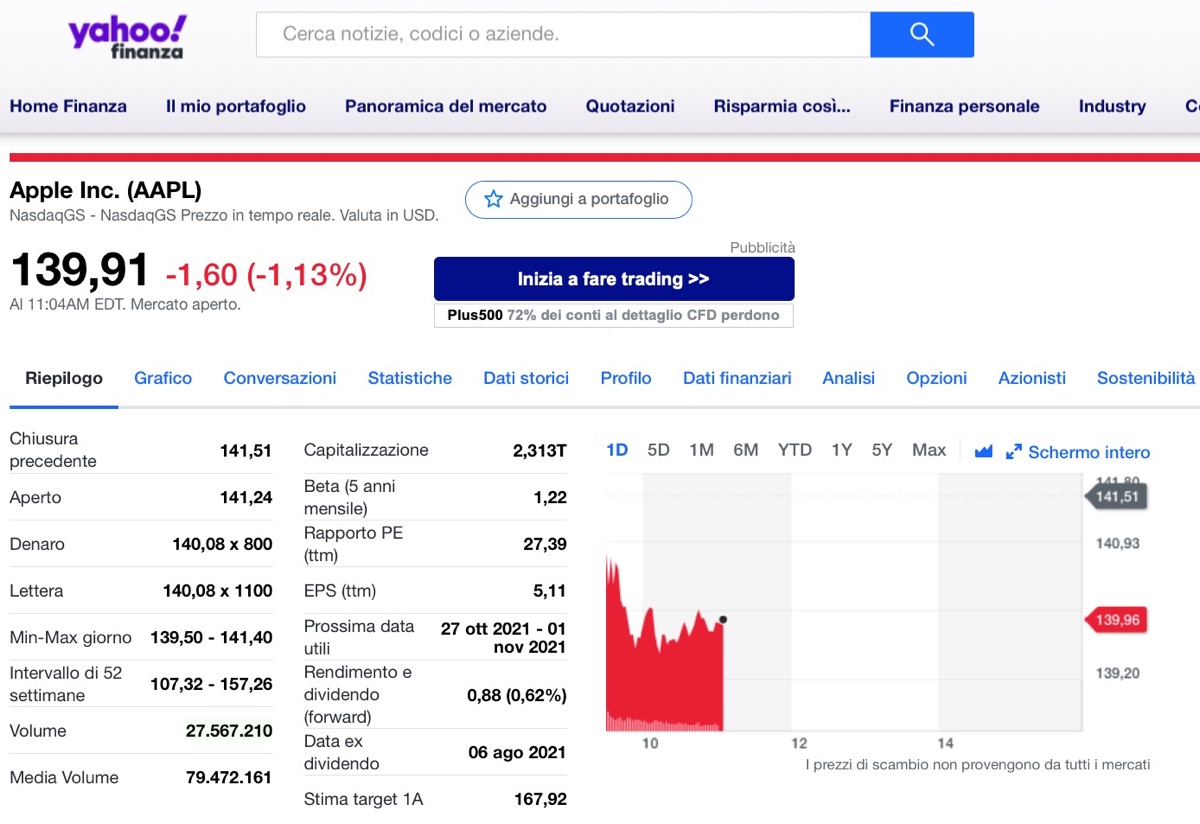Switch to the Opzioni tab
The height and width of the screenshot is (824, 1200).
tap(937, 378)
